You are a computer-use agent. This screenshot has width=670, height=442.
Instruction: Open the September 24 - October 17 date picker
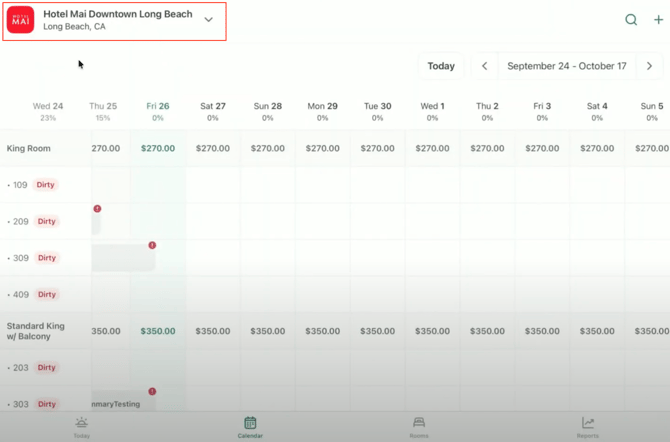click(566, 66)
